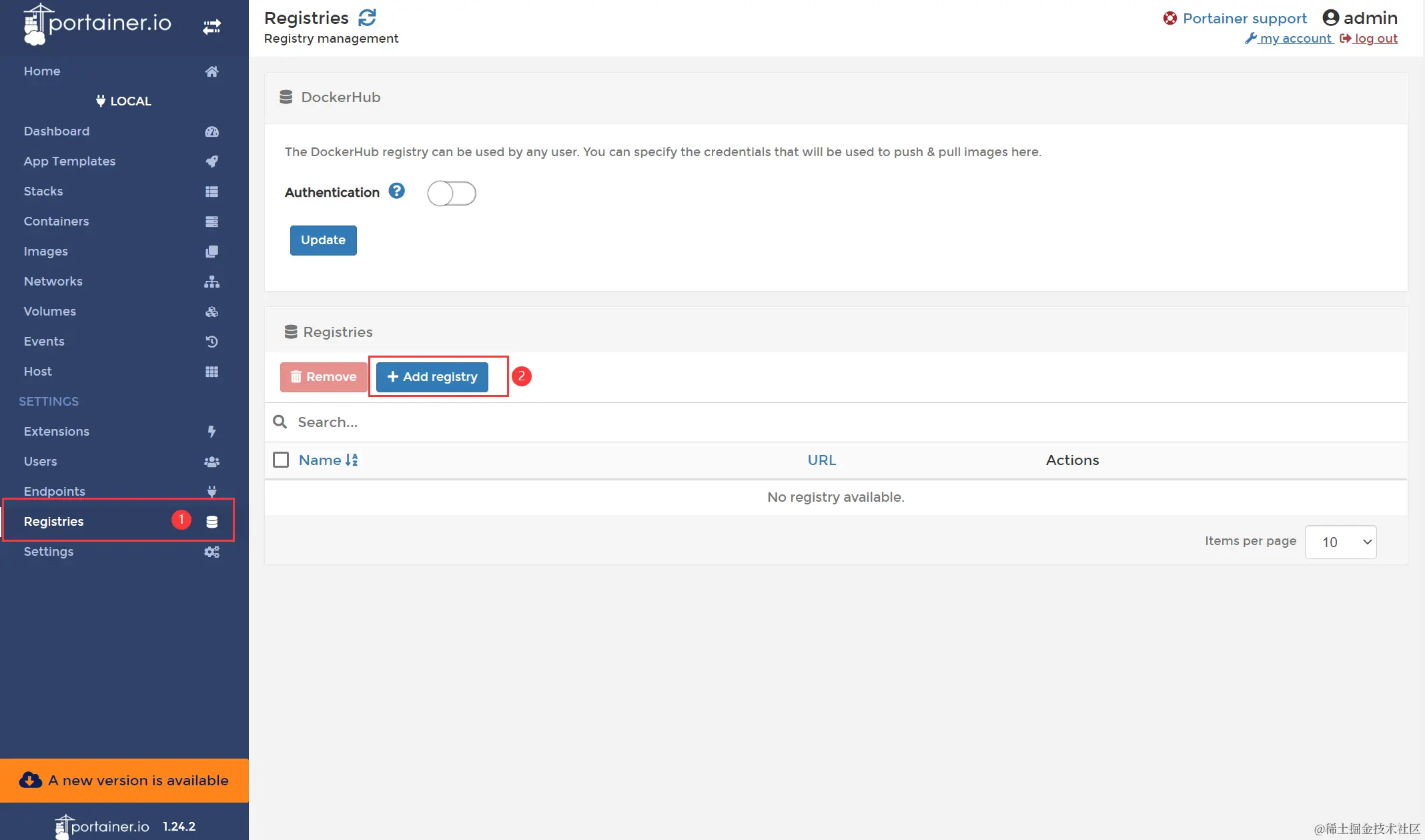Click the Update button
Image resolution: width=1425 pixels, height=840 pixels.
(323, 240)
